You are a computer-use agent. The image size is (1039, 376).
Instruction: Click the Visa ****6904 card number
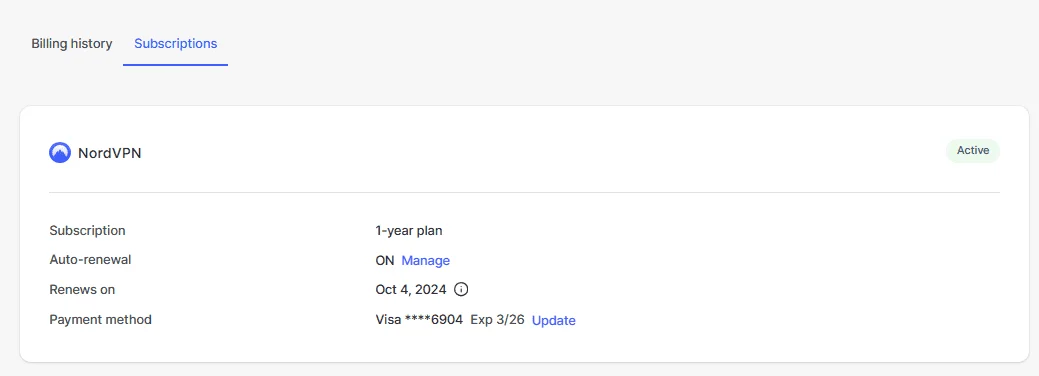click(x=419, y=320)
